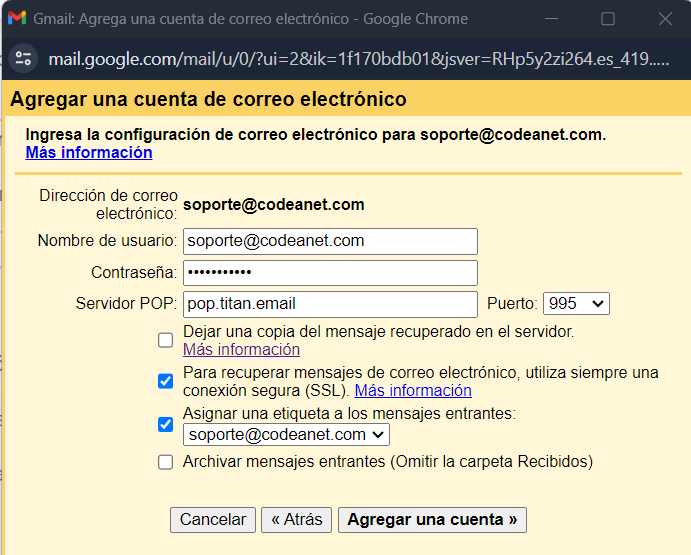Open the site information icon in address bar
691x555 pixels.
[23, 59]
